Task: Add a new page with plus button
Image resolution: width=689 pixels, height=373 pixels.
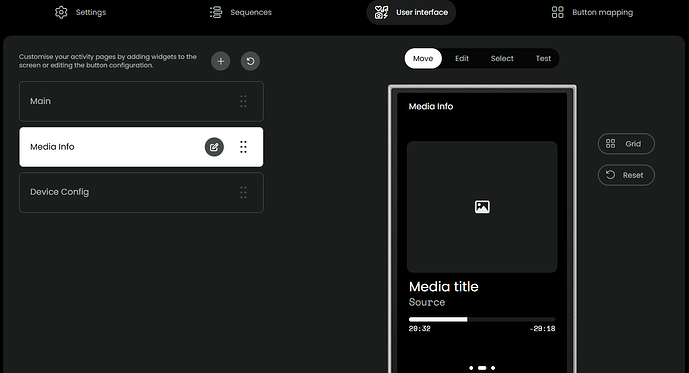Action: (221, 61)
